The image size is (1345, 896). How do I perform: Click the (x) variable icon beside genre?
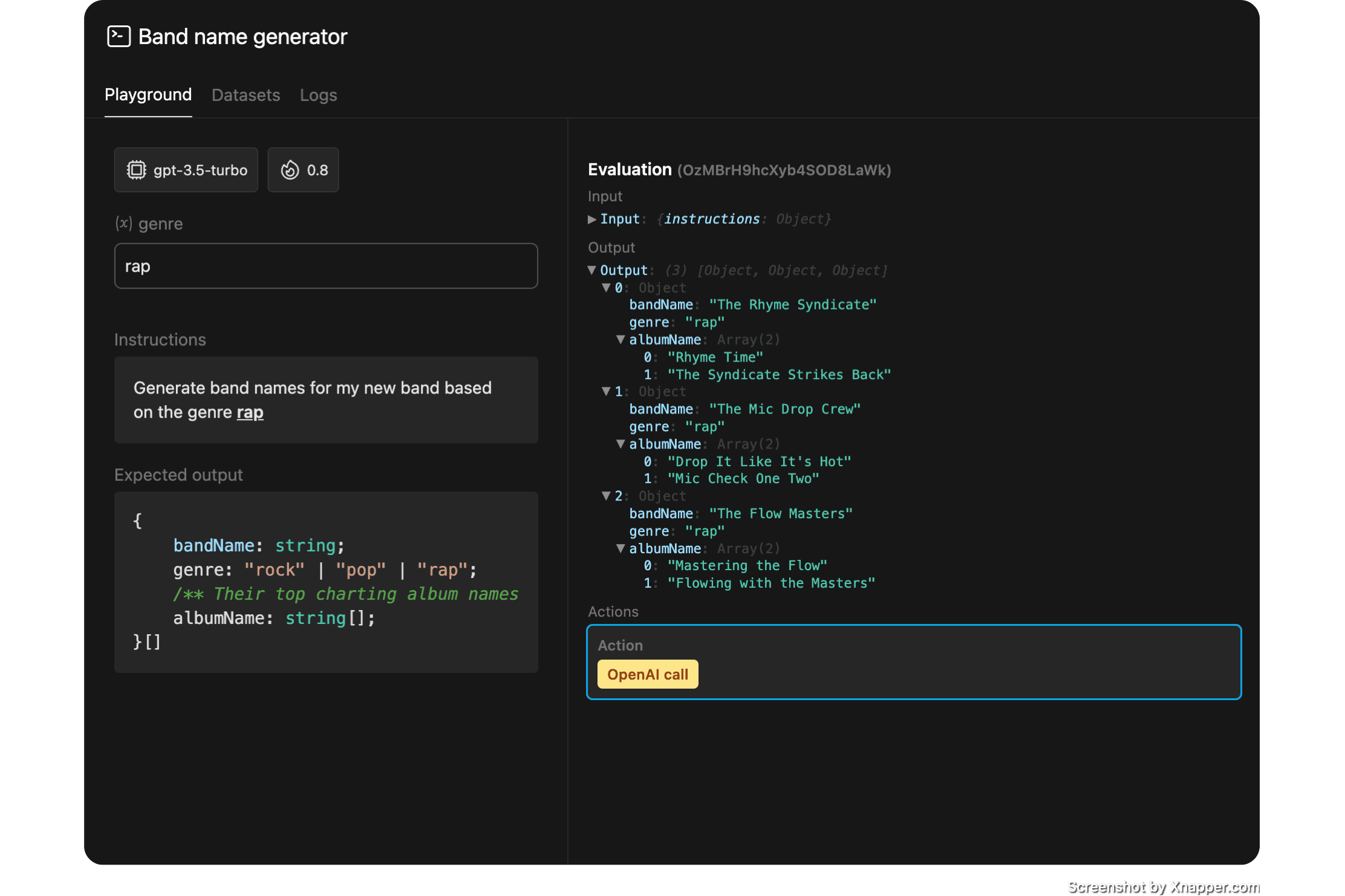click(x=123, y=223)
